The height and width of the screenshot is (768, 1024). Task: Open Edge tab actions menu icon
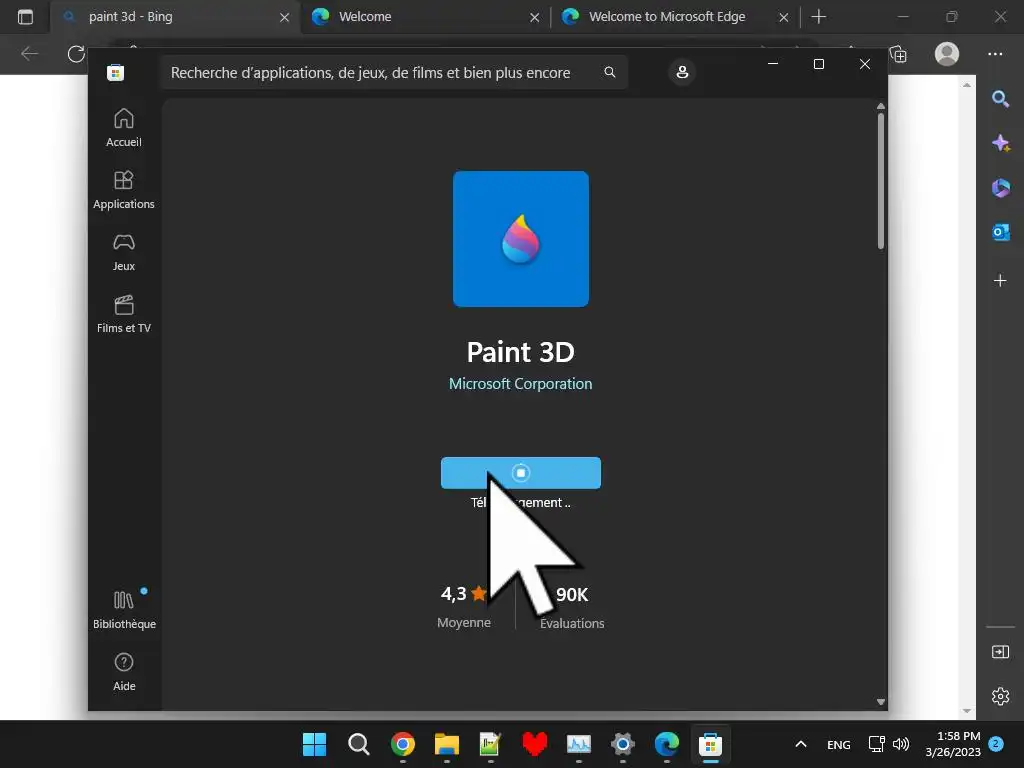[25, 17]
